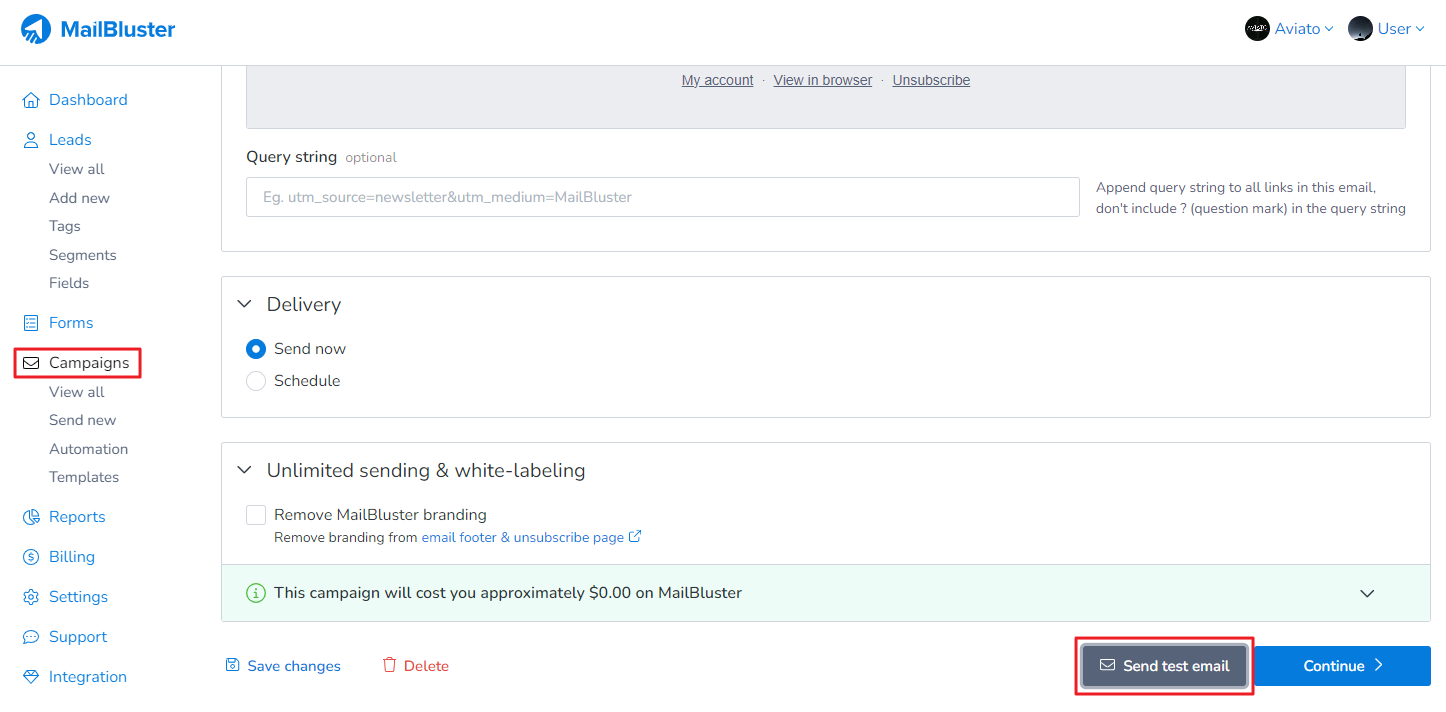The width and height of the screenshot is (1446, 712).
Task: Enable Remove MailBluster branding
Action: pos(255,514)
